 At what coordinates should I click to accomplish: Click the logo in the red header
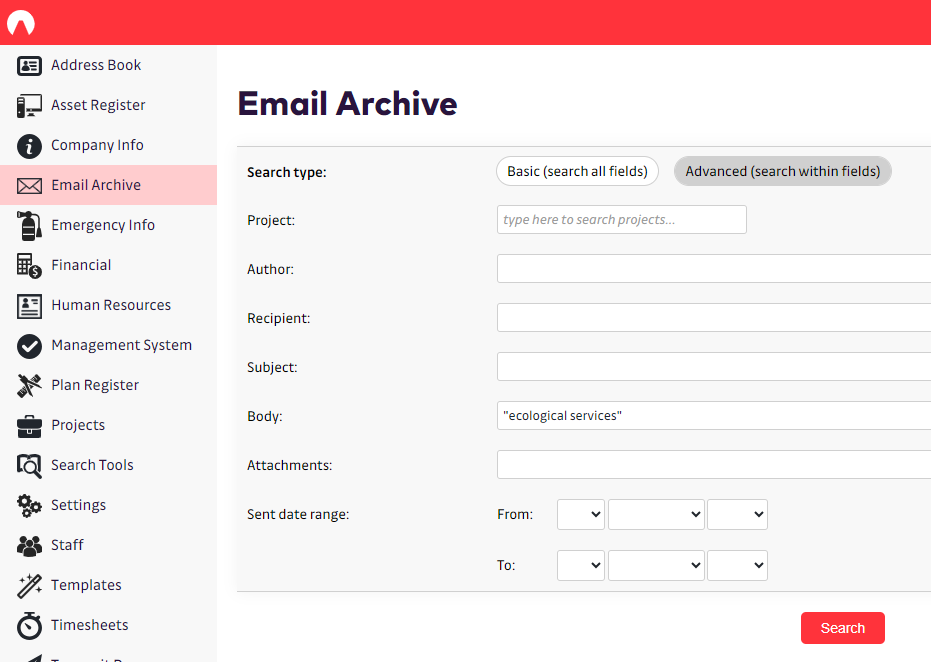click(x=21, y=23)
